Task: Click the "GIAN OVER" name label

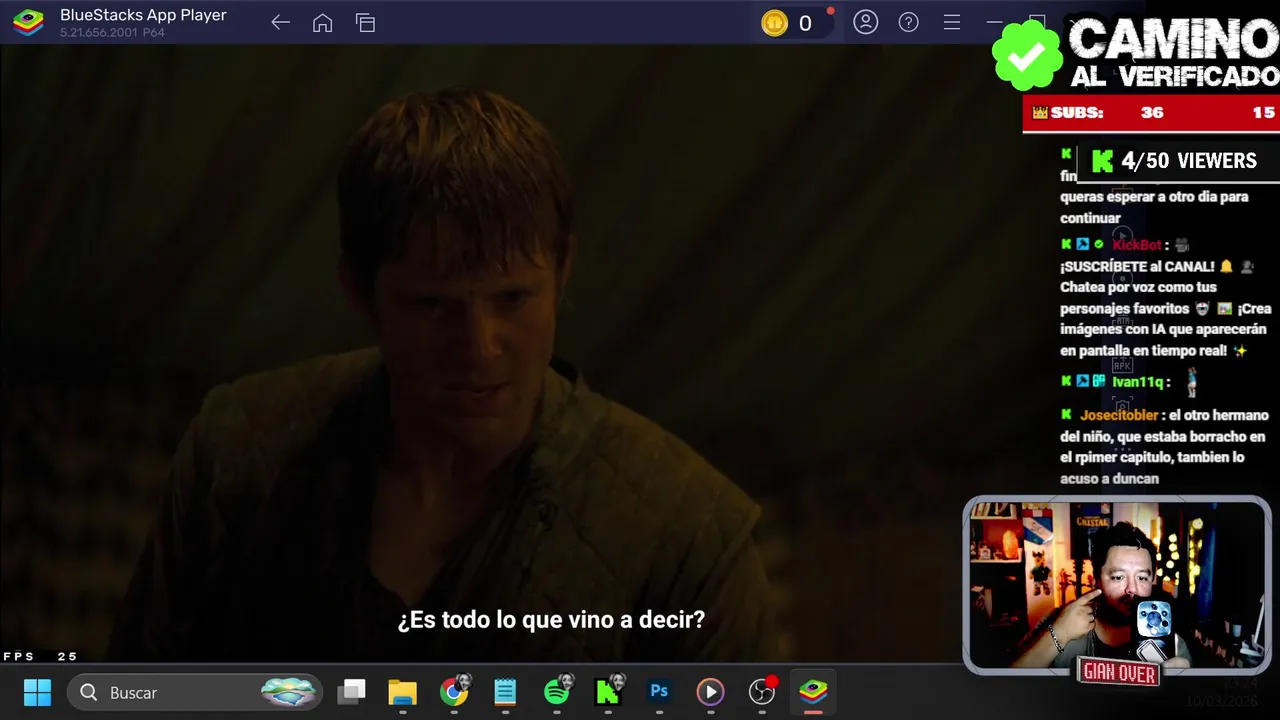Action: click(x=1119, y=673)
